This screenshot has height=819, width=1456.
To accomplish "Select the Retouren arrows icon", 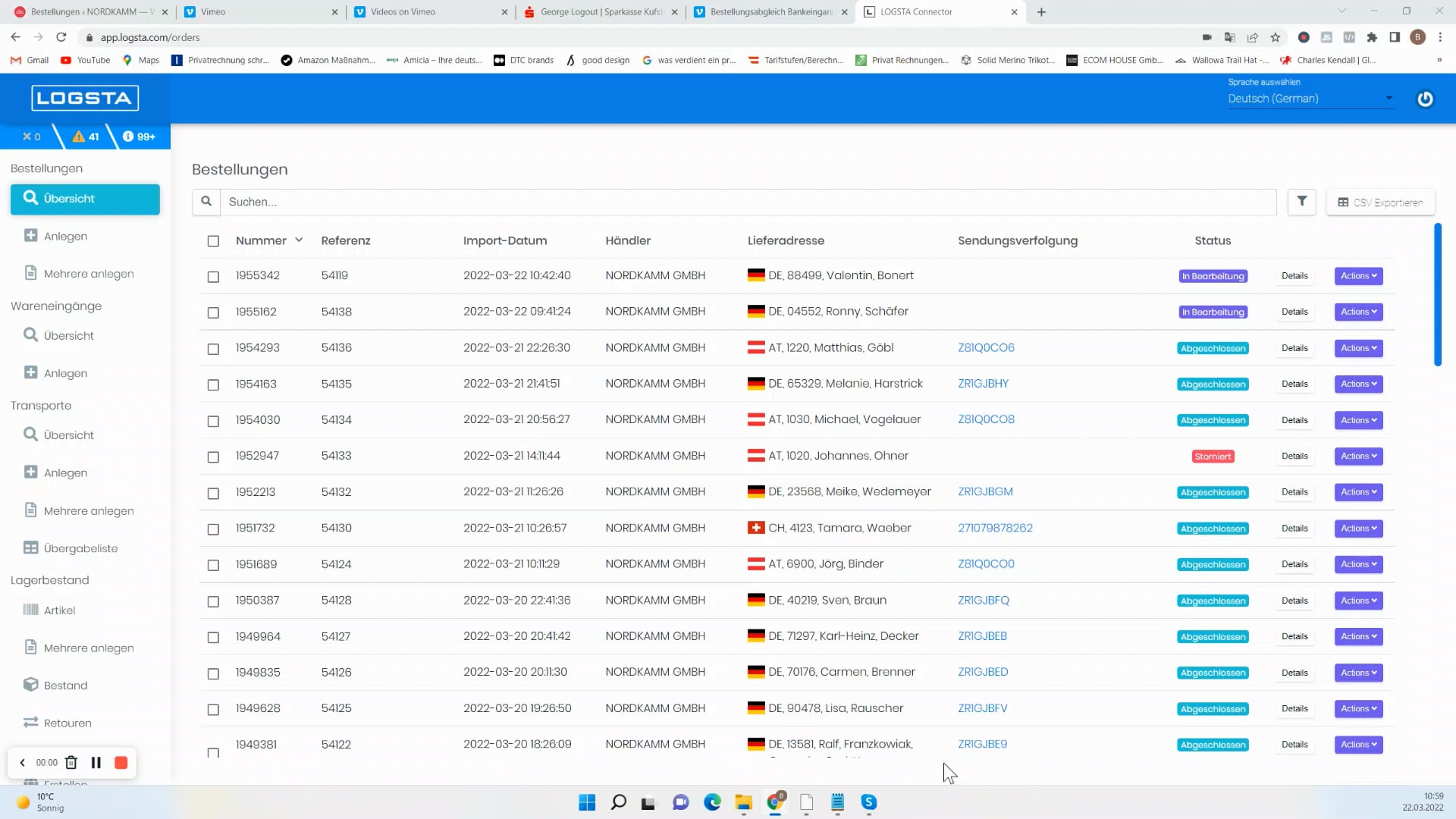I will click(31, 723).
